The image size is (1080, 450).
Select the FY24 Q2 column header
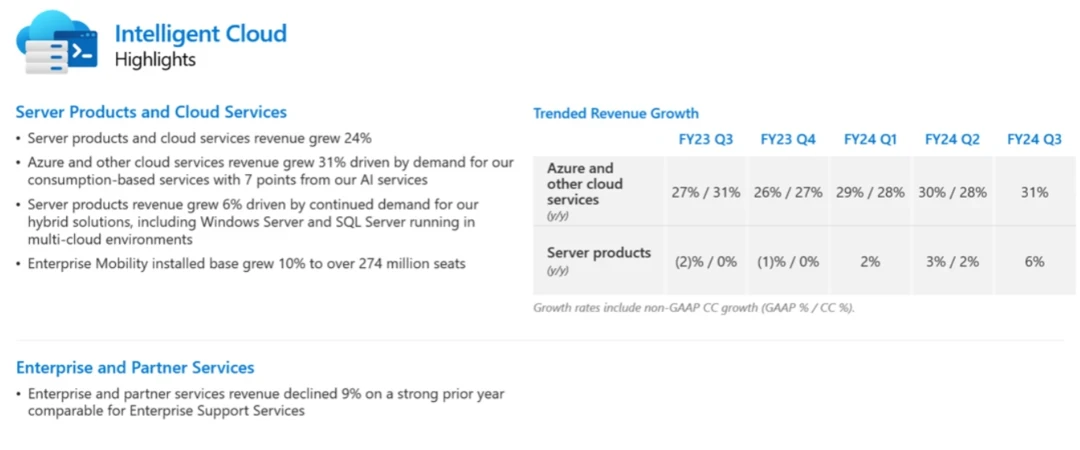tap(952, 140)
